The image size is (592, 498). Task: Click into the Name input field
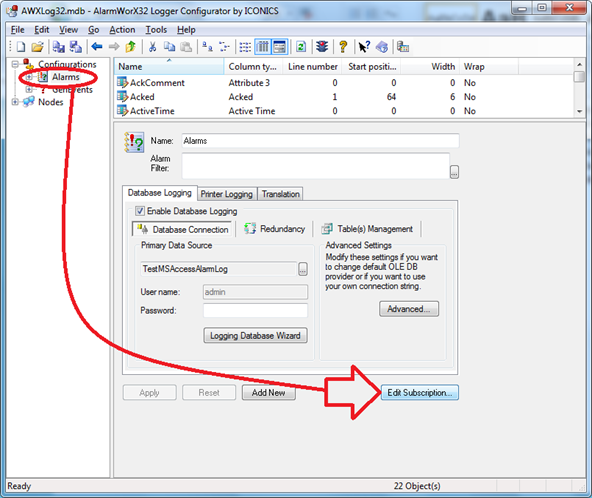(x=320, y=141)
